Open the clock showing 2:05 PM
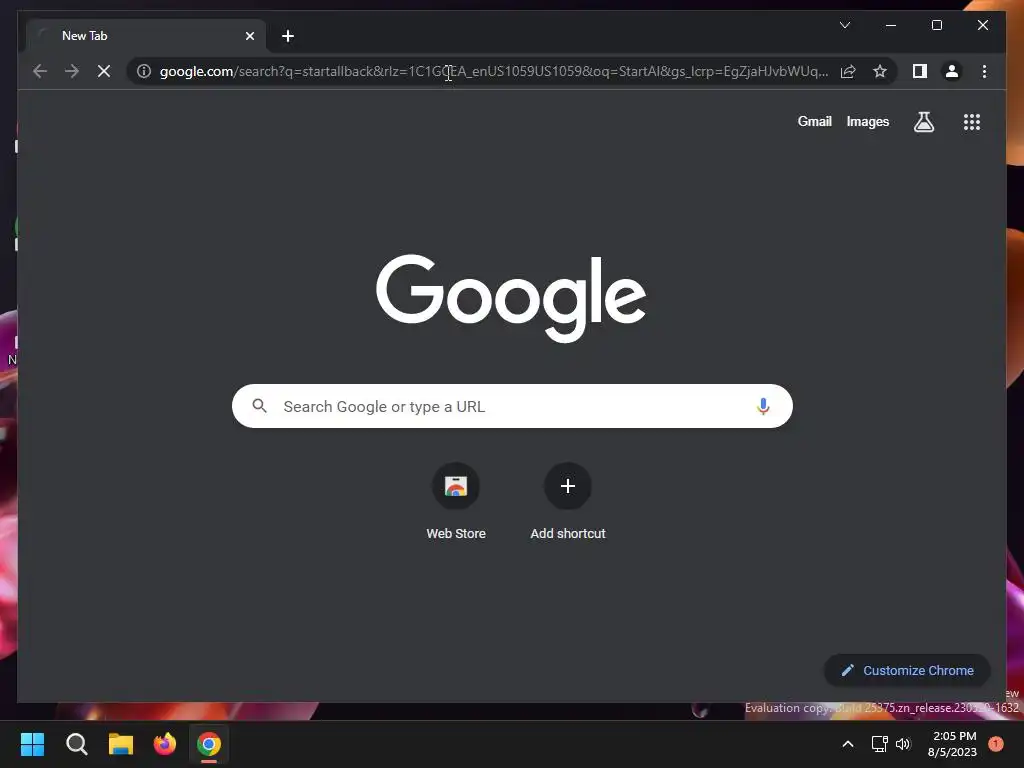This screenshot has width=1024, height=768. pos(952,744)
